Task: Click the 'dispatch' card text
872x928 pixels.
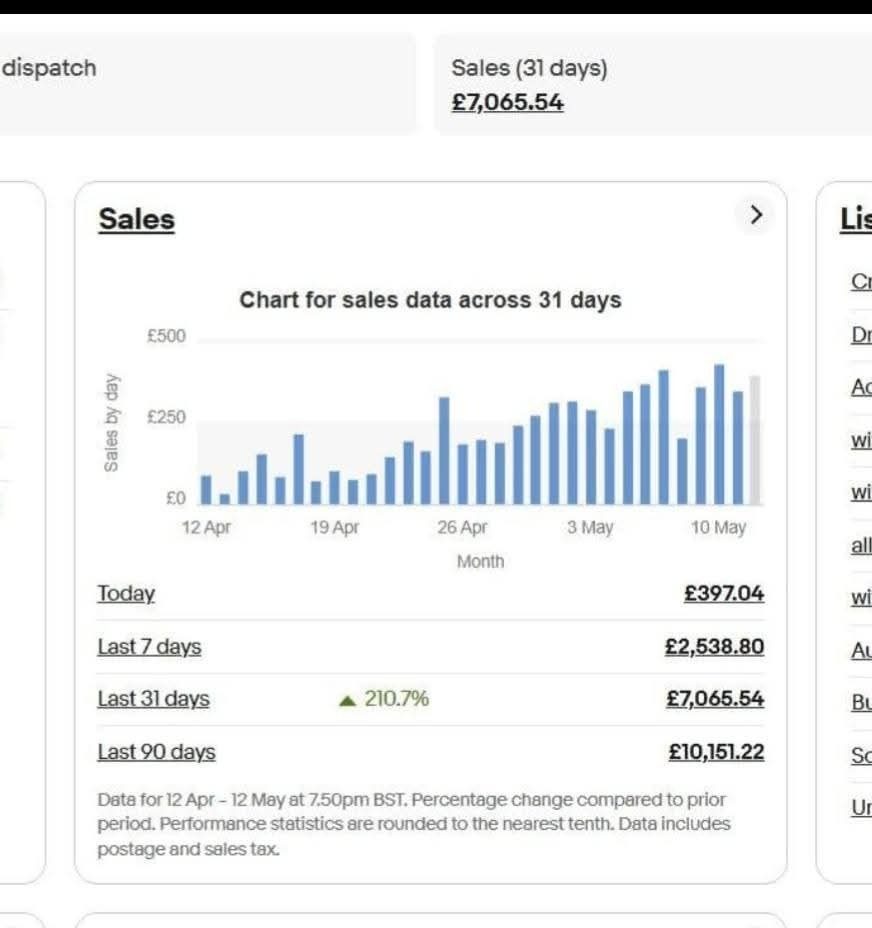Action: tap(49, 68)
